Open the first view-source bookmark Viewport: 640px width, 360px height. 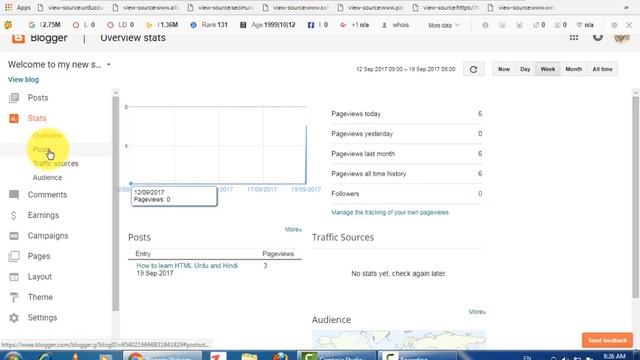[70, 7]
